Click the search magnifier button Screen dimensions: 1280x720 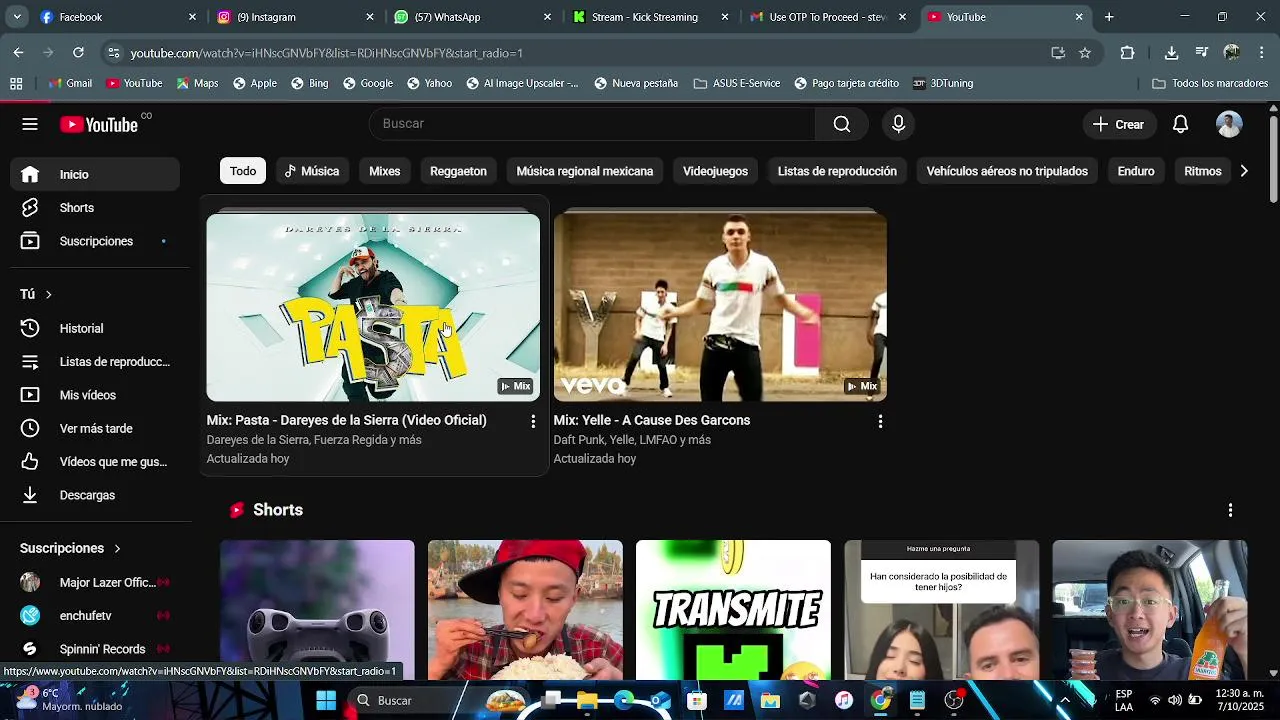click(842, 124)
